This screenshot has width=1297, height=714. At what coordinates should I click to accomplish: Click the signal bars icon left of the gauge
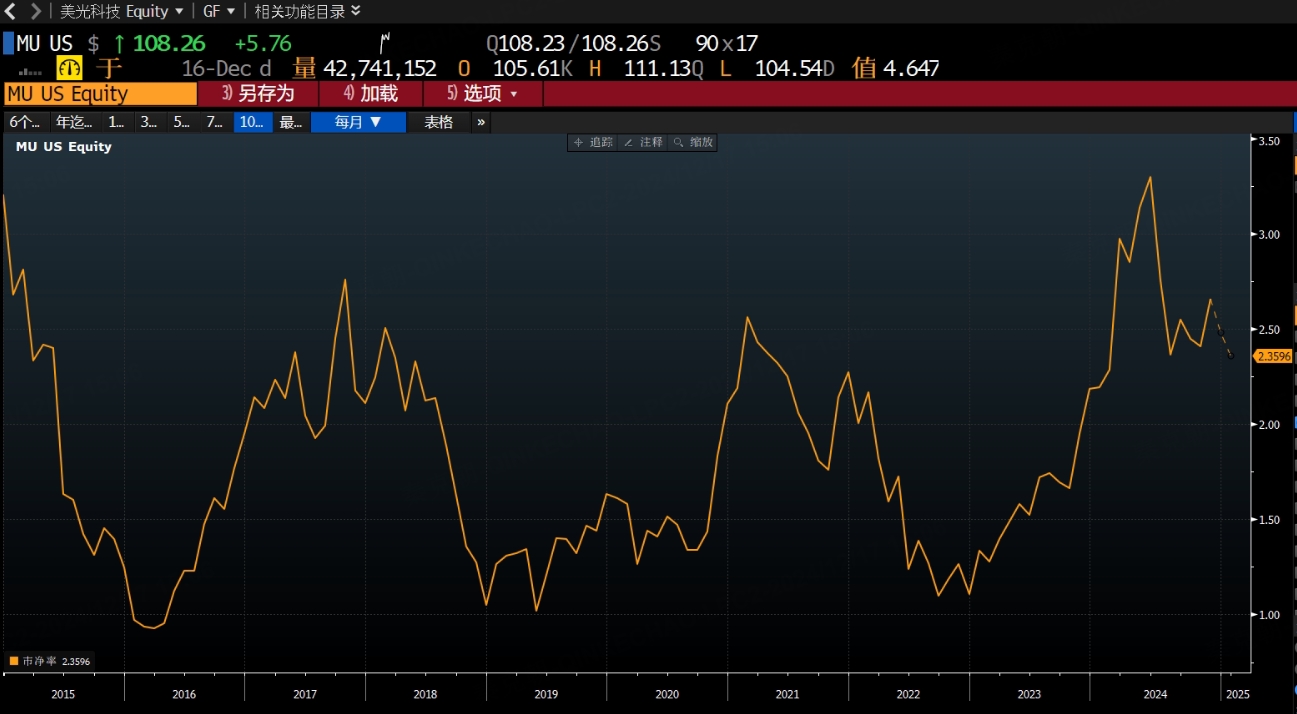[30, 72]
